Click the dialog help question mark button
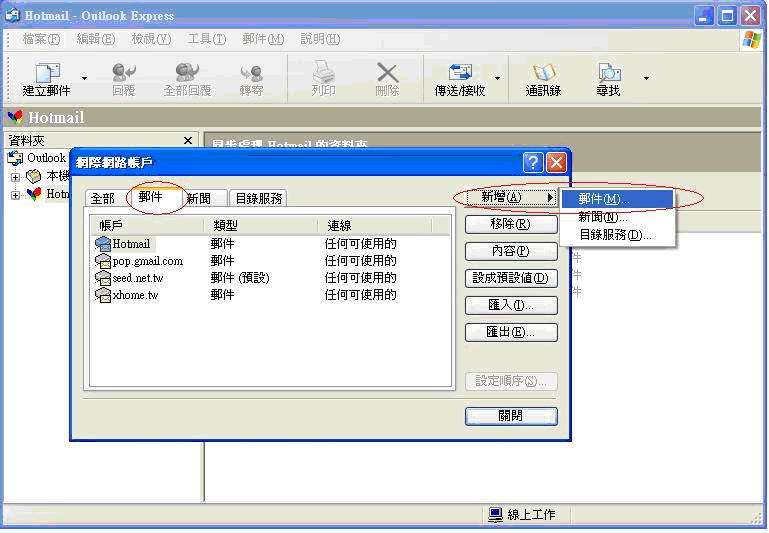The width and height of the screenshot is (769, 533). tap(533, 162)
